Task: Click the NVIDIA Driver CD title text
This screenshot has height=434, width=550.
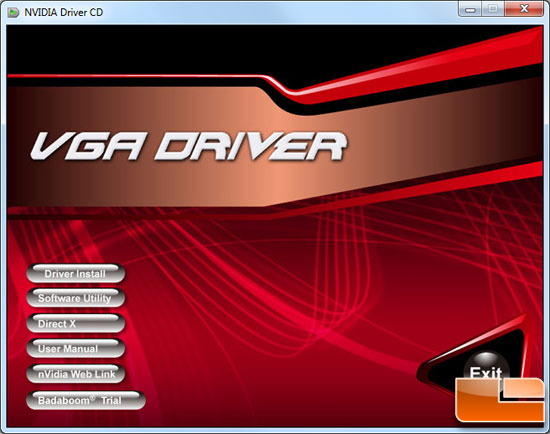Action: 63,13
